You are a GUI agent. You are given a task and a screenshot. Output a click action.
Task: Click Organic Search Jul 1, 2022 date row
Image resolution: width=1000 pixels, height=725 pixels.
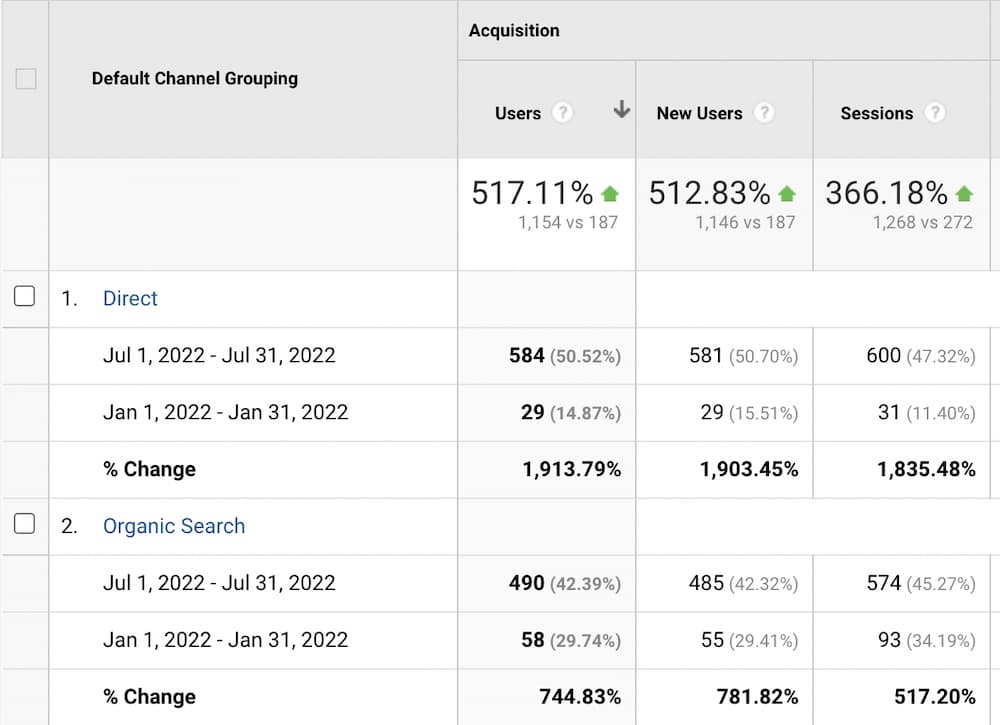(x=219, y=583)
